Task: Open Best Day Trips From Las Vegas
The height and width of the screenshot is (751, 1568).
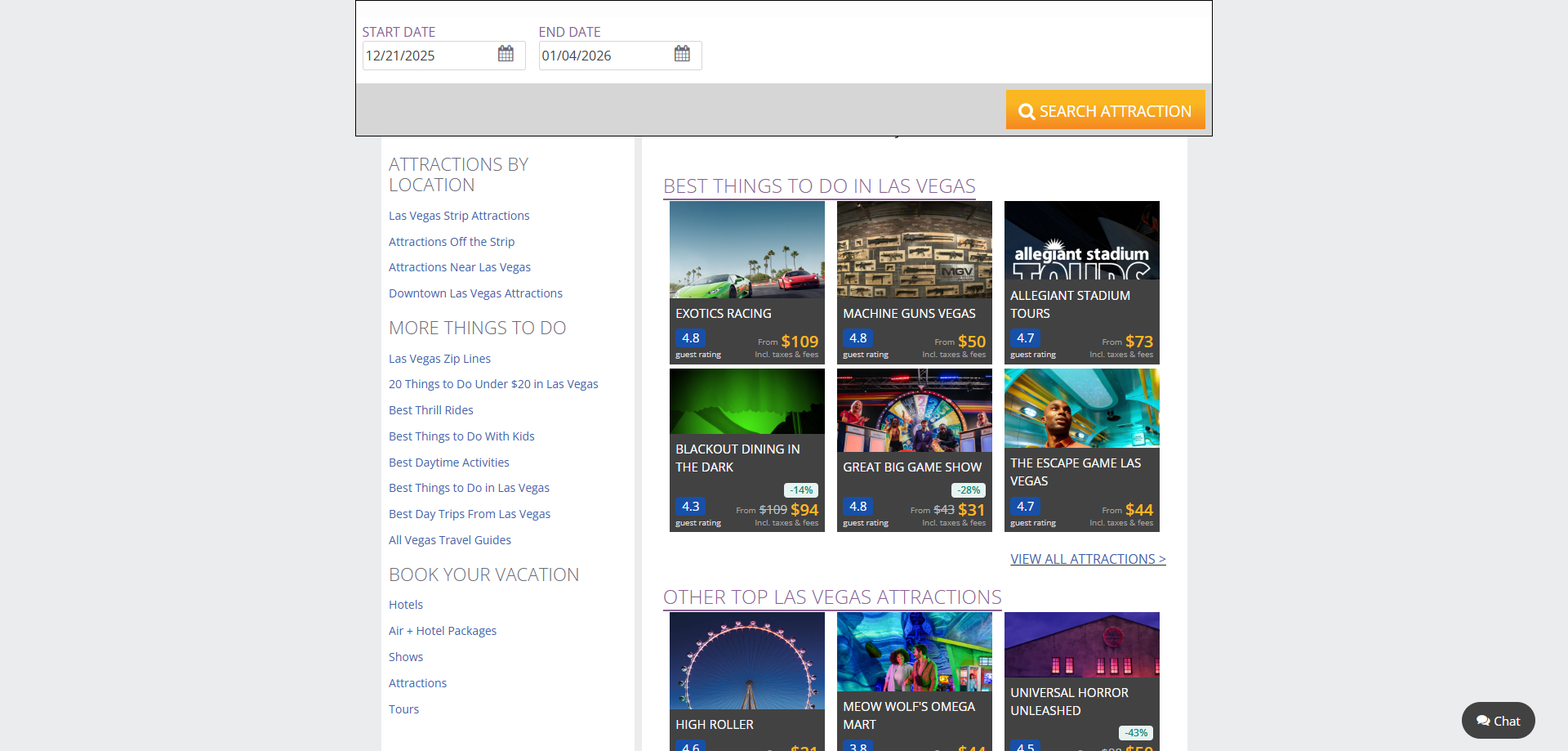Action: point(470,514)
